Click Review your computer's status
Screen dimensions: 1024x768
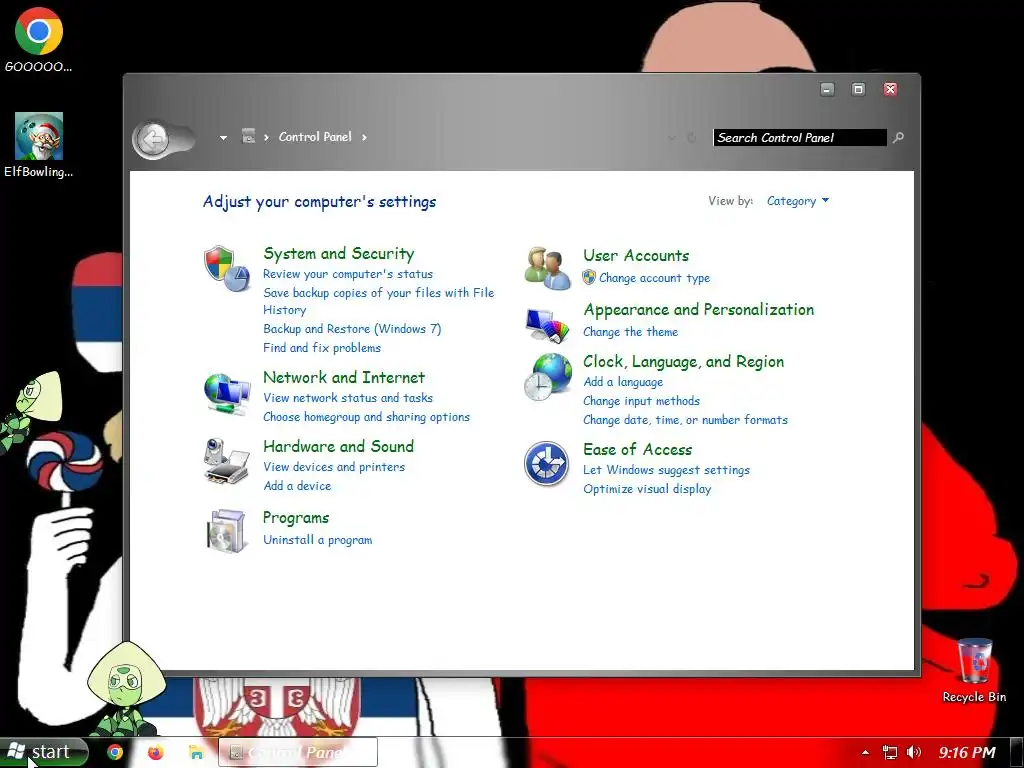(347, 274)
